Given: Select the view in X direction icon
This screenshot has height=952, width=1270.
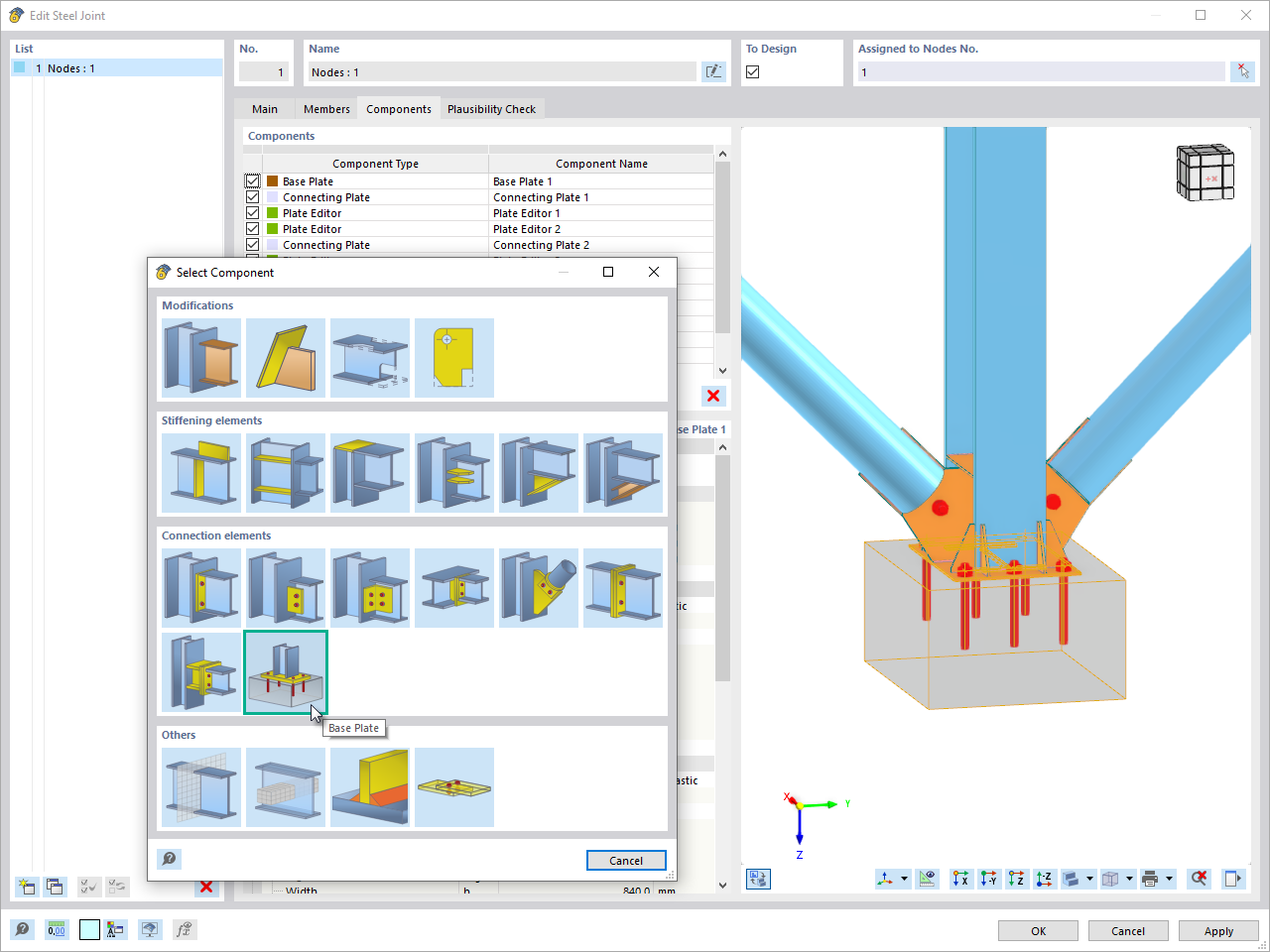Looking at the screenshot, I should (960, 879).
